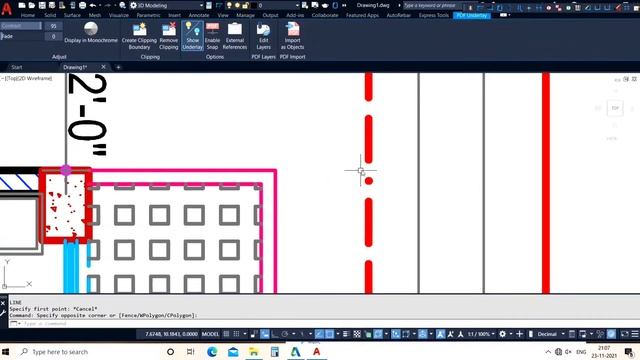Open the Decimal units dropdown
This screenshot has height=360, width=640.
551,334
